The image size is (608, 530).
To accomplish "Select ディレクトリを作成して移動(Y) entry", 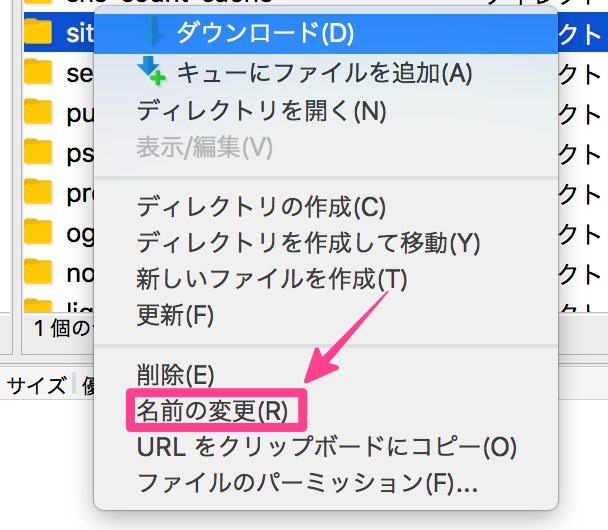I will [x=326, y=243].
